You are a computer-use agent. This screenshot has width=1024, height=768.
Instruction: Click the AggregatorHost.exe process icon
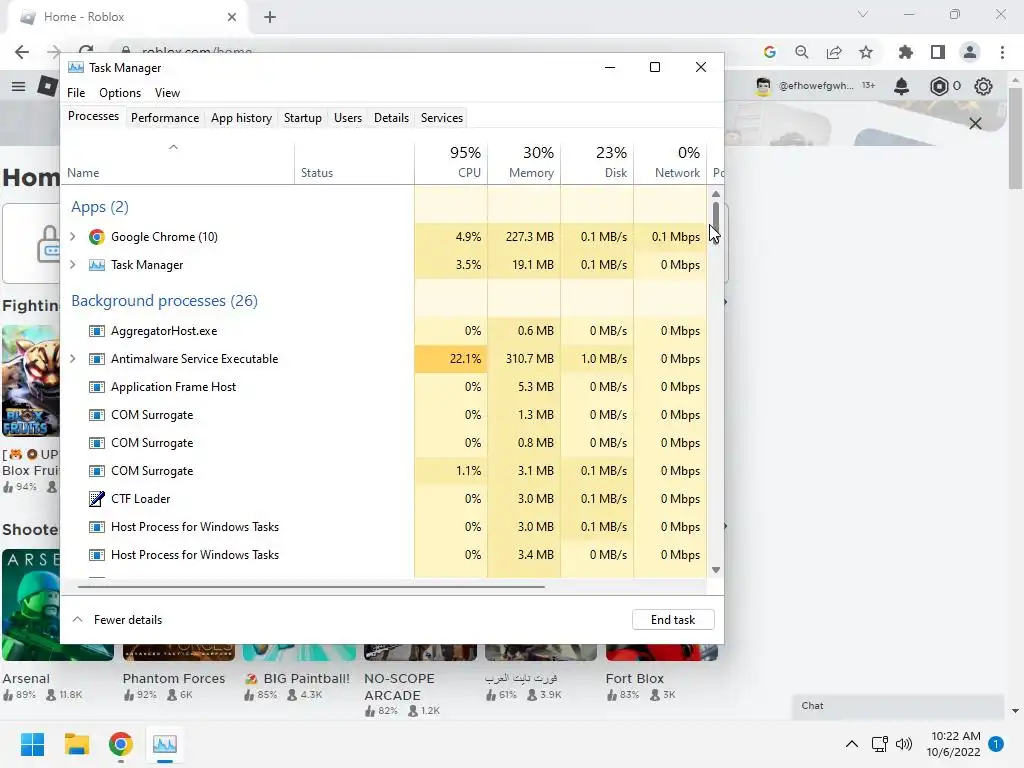point(97,331)
